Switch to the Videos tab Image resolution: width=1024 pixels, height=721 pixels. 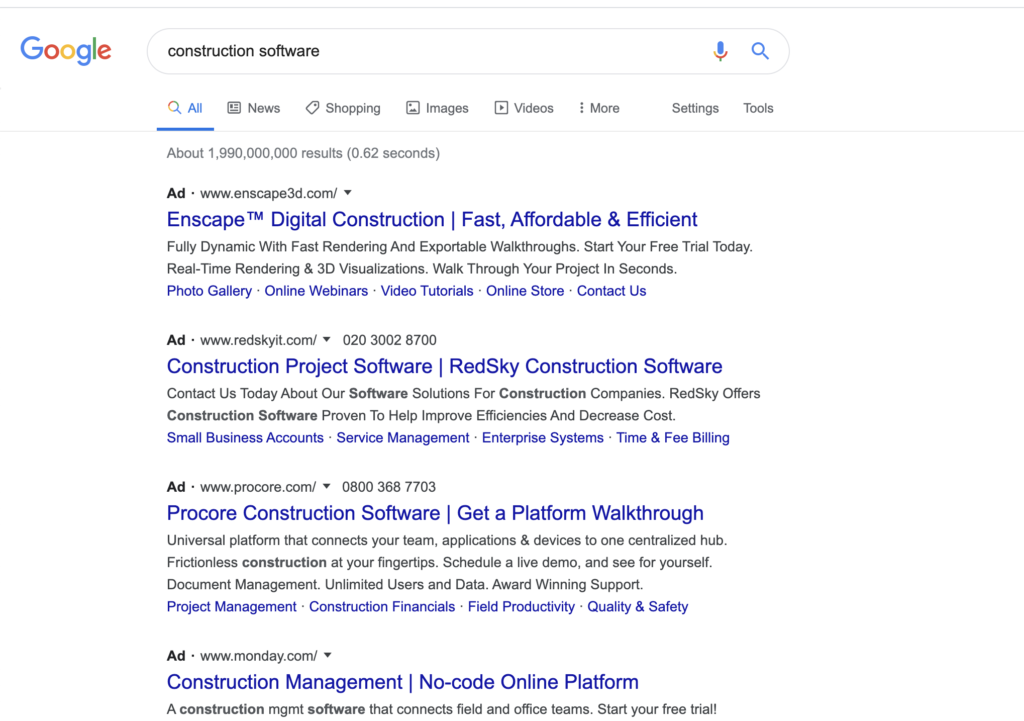click(x=524, y=108)
